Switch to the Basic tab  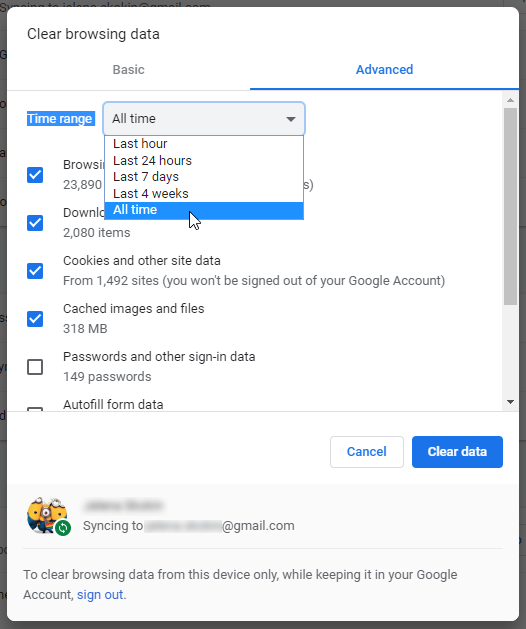pos(128,70)
